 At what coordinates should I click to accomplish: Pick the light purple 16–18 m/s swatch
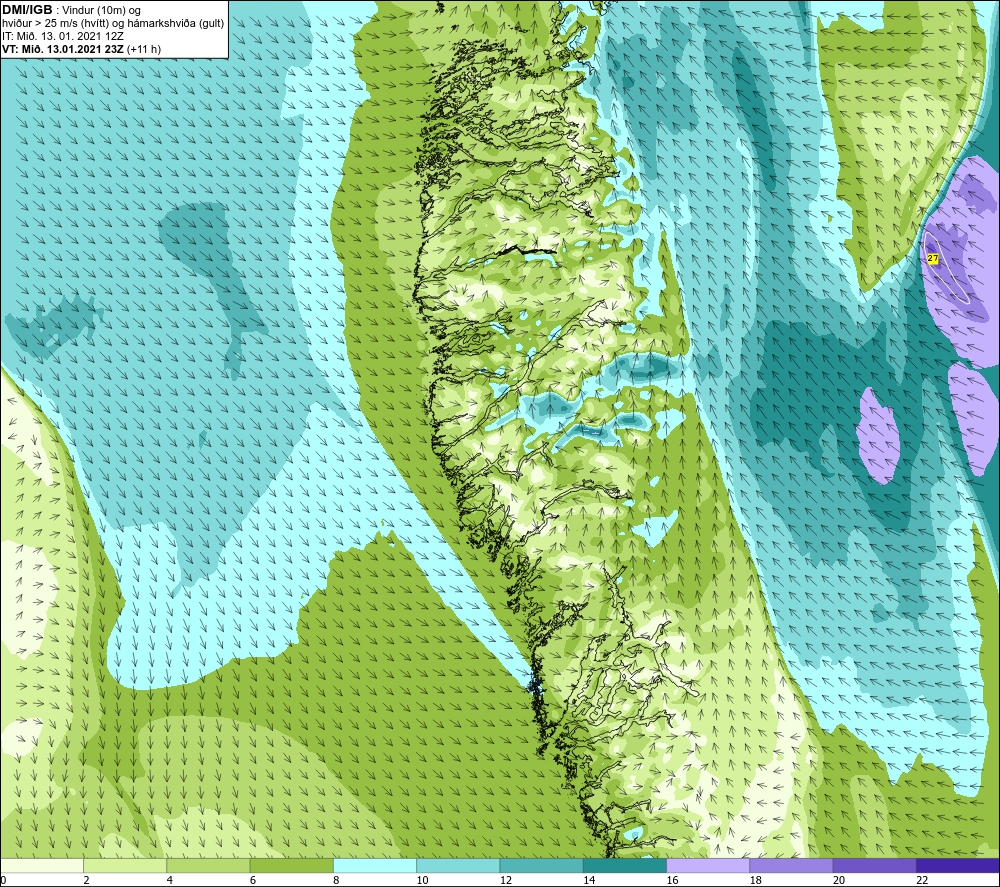(x=708, y=865)
